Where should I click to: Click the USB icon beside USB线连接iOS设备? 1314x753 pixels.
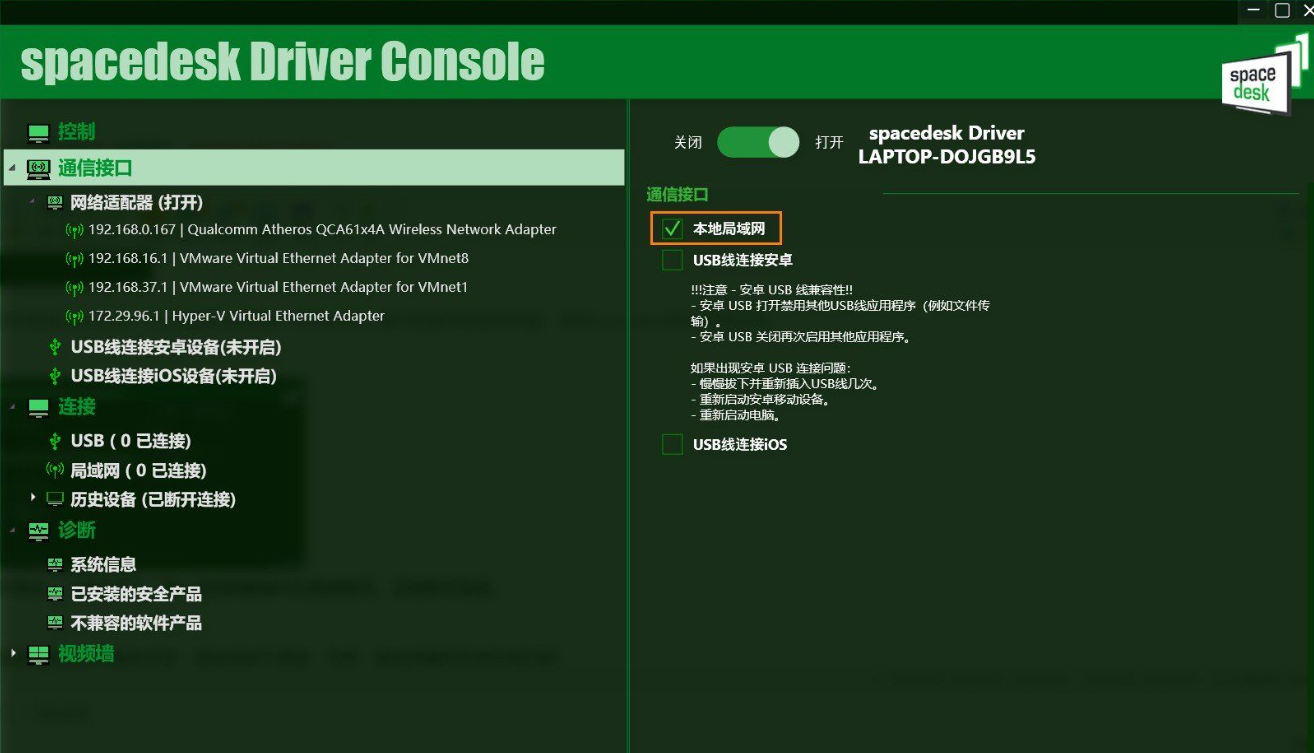click(x=55, y=376)
